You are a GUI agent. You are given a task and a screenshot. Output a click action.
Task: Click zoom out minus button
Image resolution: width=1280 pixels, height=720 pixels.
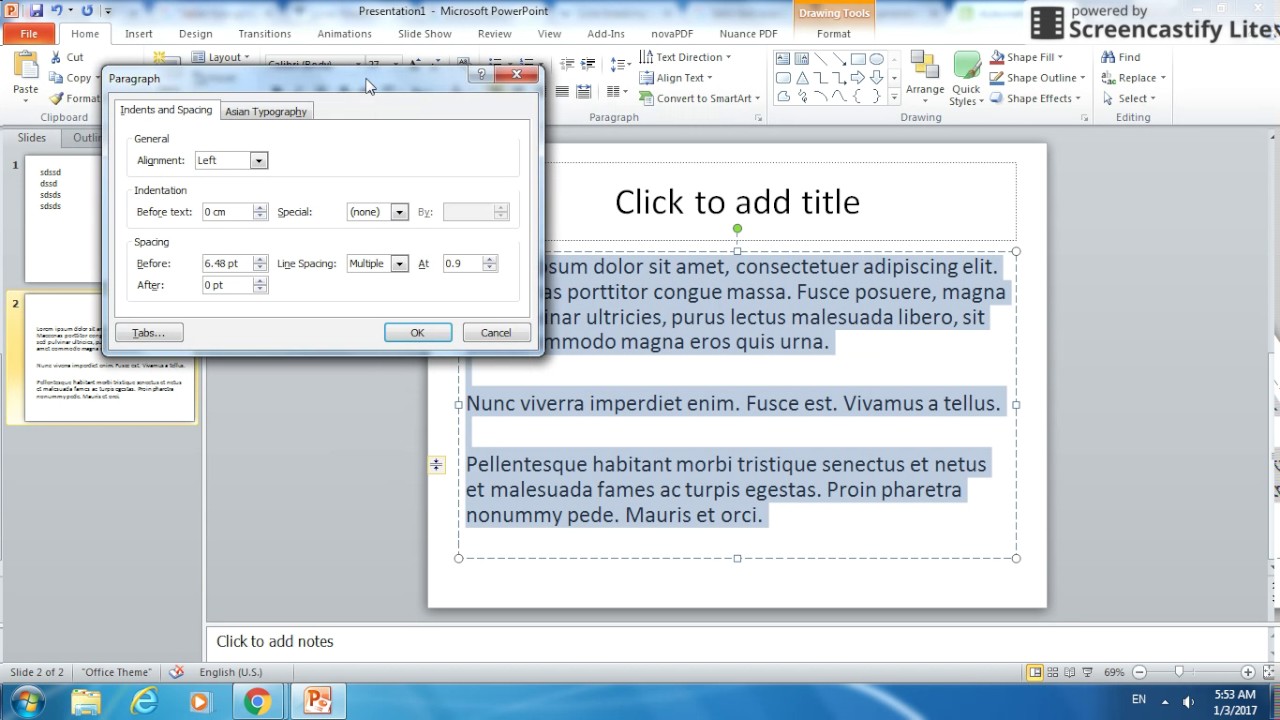pos(1139,672)
